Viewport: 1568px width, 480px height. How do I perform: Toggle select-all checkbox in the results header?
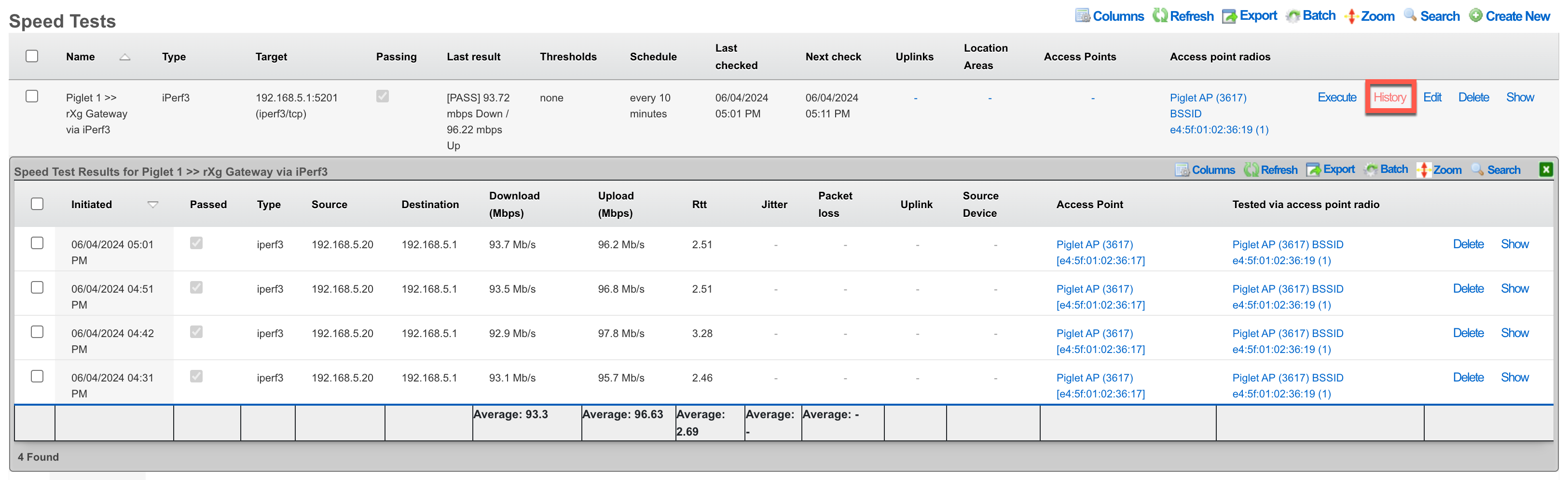point(37,203)
